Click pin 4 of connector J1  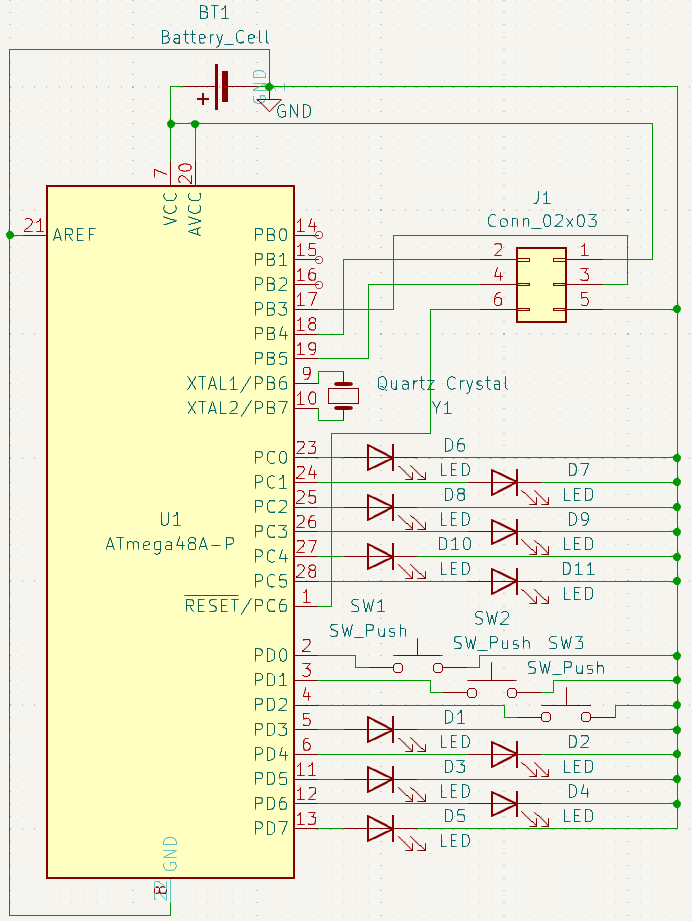point(498,275)
